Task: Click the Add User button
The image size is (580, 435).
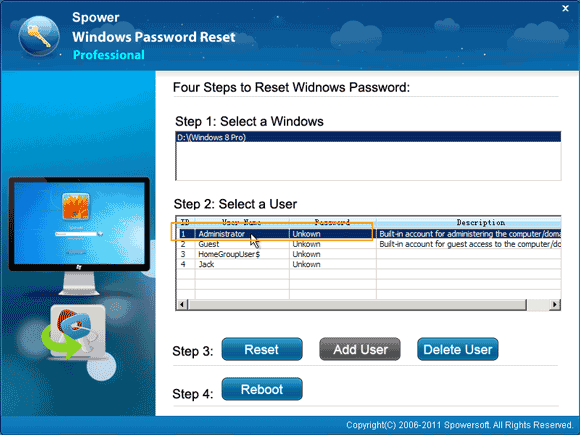Action: coord(360,349)
